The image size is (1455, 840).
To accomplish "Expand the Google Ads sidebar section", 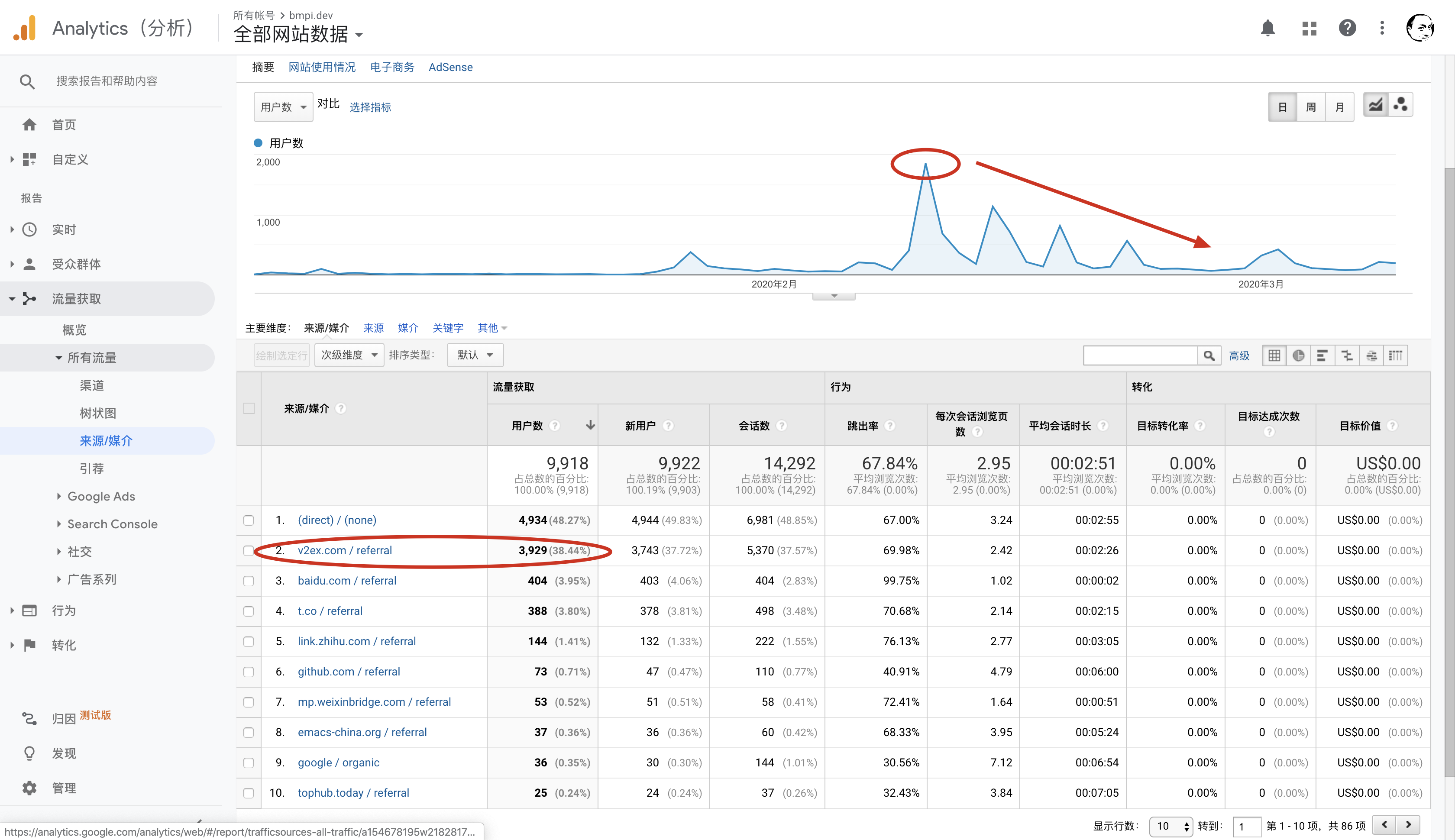I will (101, 496).
